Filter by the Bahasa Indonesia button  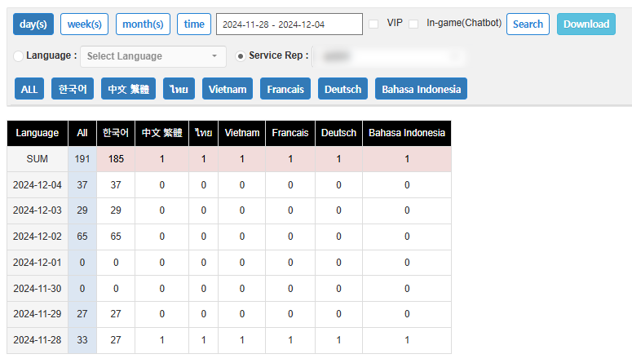click(x=421, y=89)
